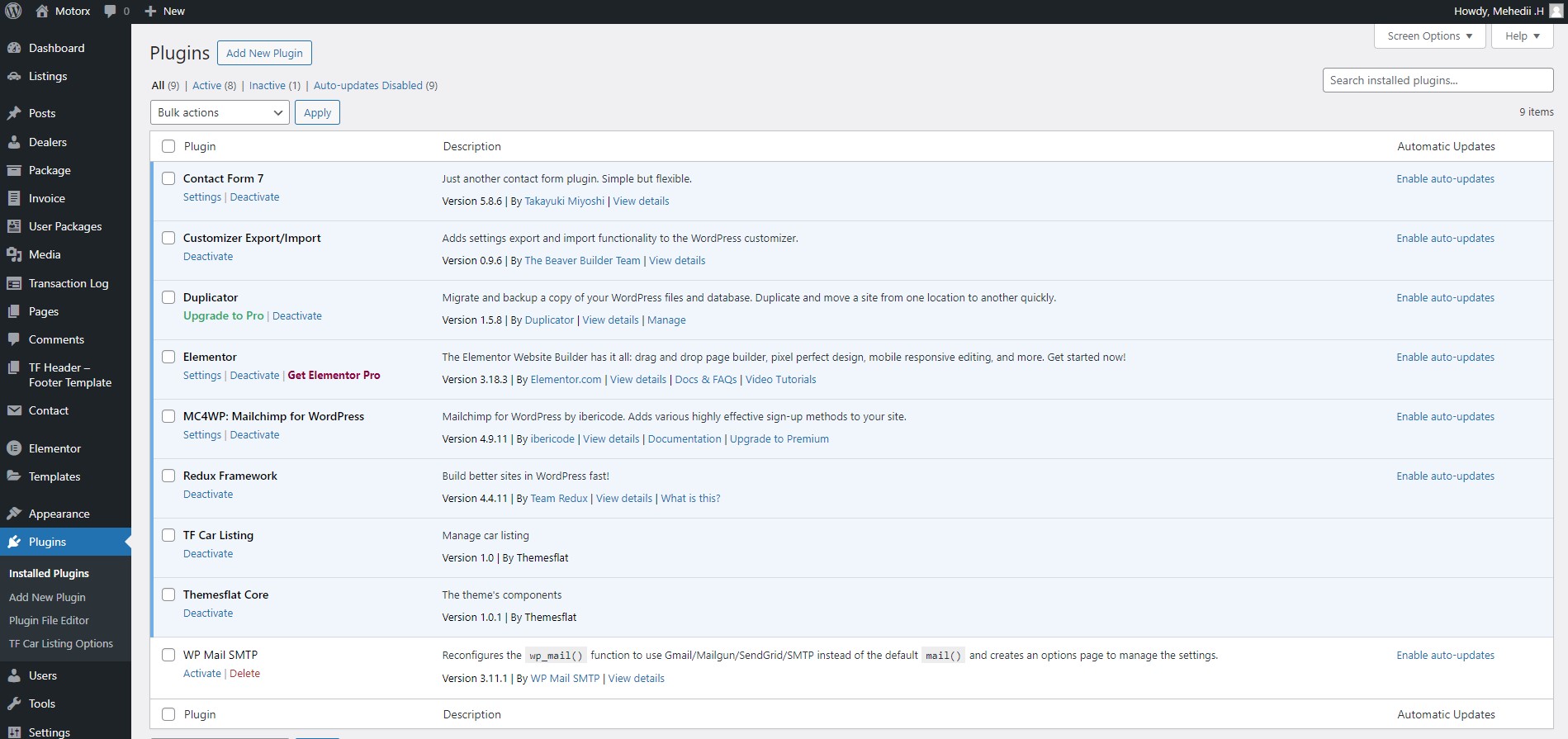Click the Motorx home icon

pos(42,11)
